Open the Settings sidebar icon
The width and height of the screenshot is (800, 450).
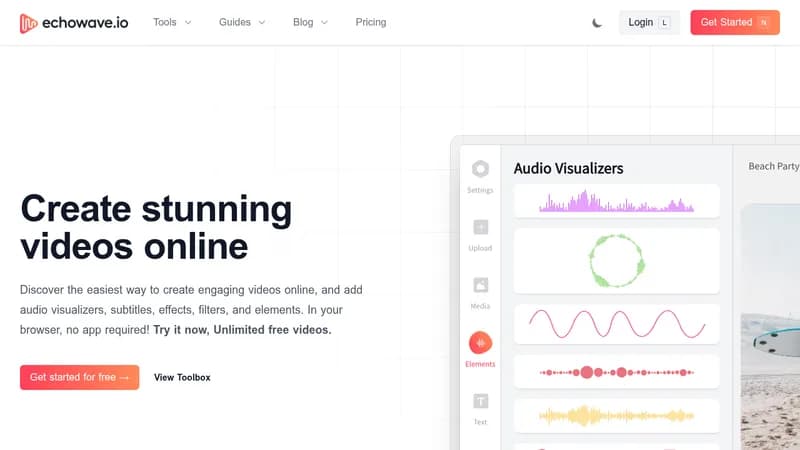point(480,177)
